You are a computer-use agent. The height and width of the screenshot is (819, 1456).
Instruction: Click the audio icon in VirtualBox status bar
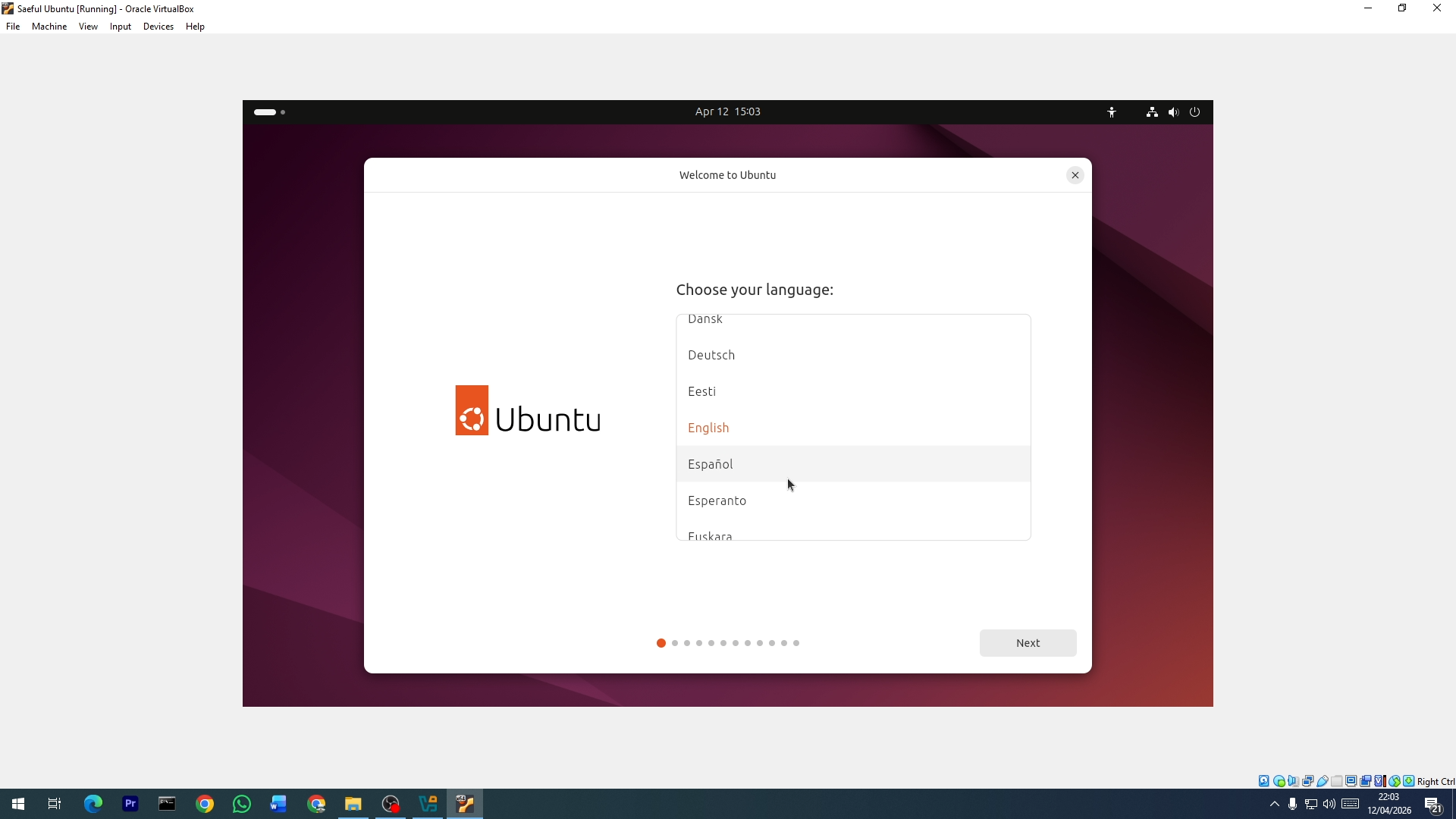coord(1293,781)
